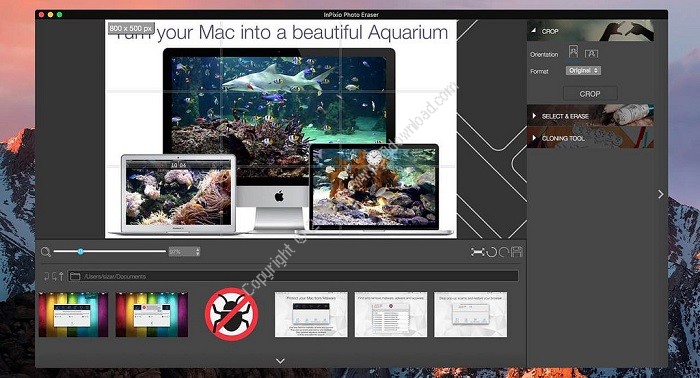Click the CROP button

click(590, 94)
